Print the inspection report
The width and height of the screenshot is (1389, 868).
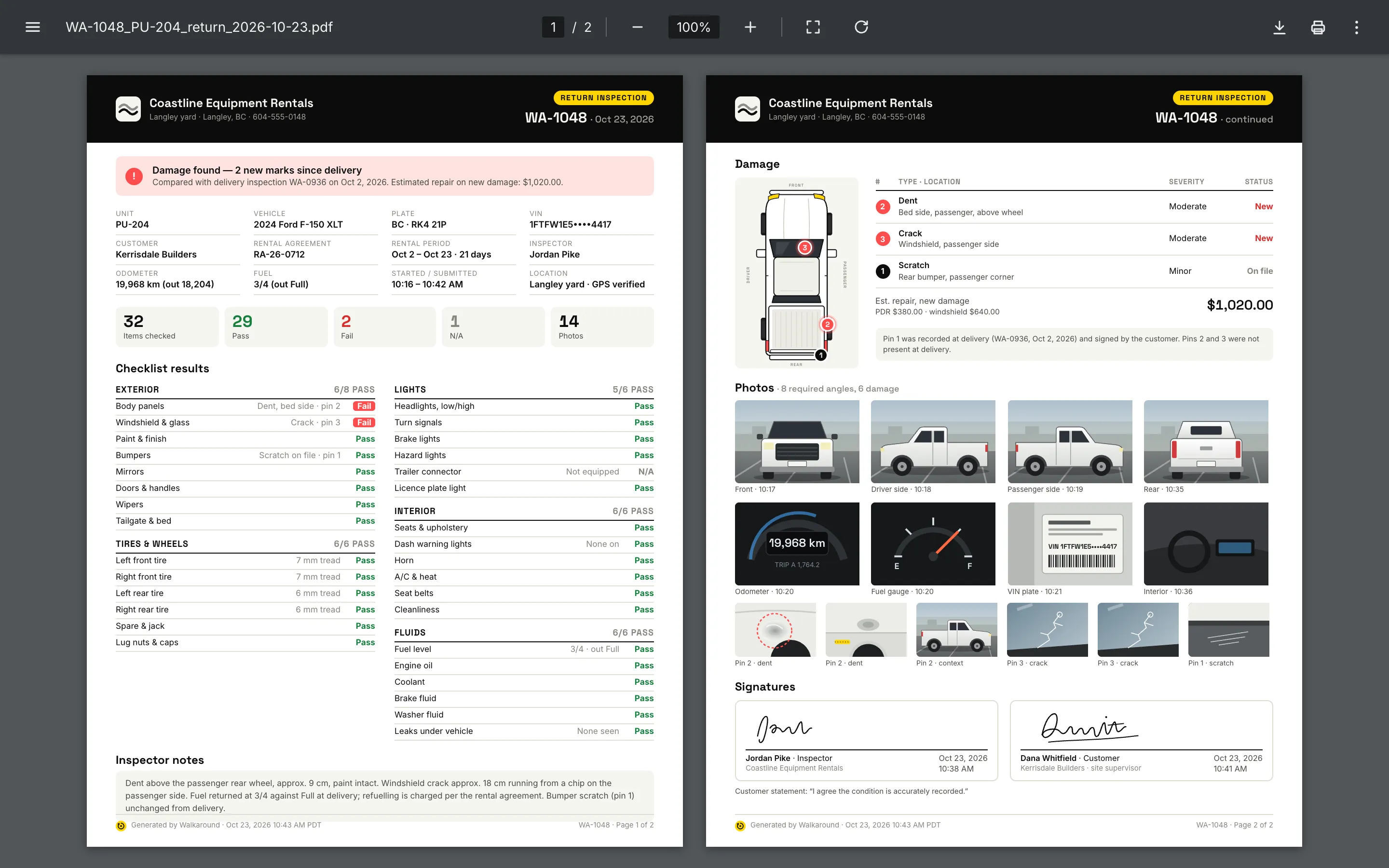[1318, 27]
